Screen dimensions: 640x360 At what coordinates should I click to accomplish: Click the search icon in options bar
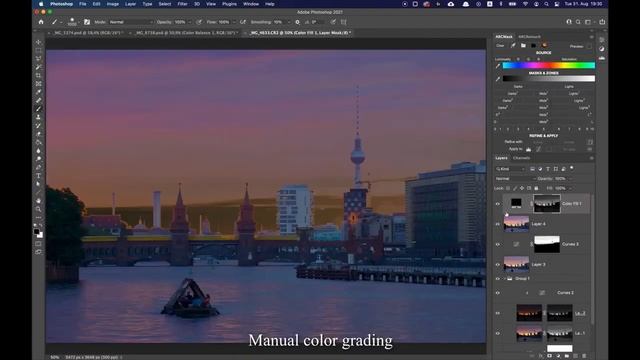pos(578,22)
